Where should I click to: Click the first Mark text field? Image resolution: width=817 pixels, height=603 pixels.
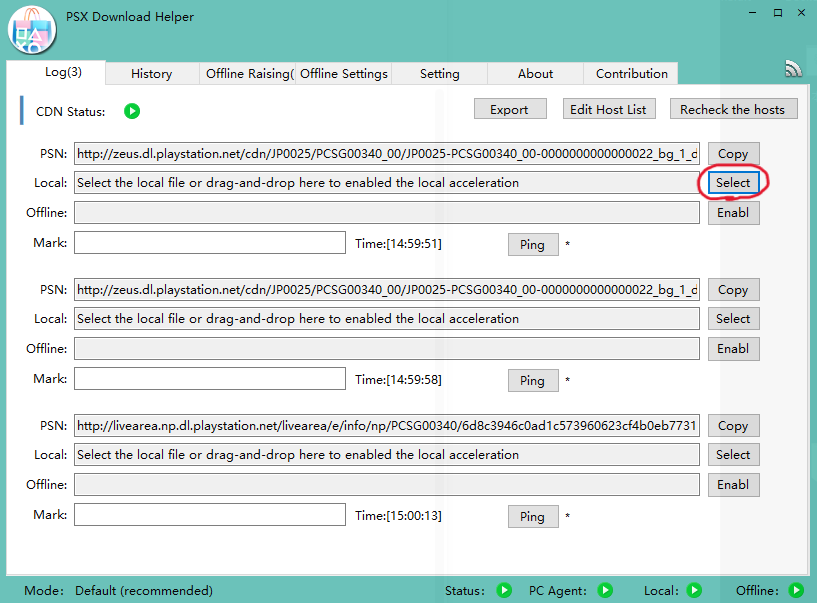click(x=210, y=243)
